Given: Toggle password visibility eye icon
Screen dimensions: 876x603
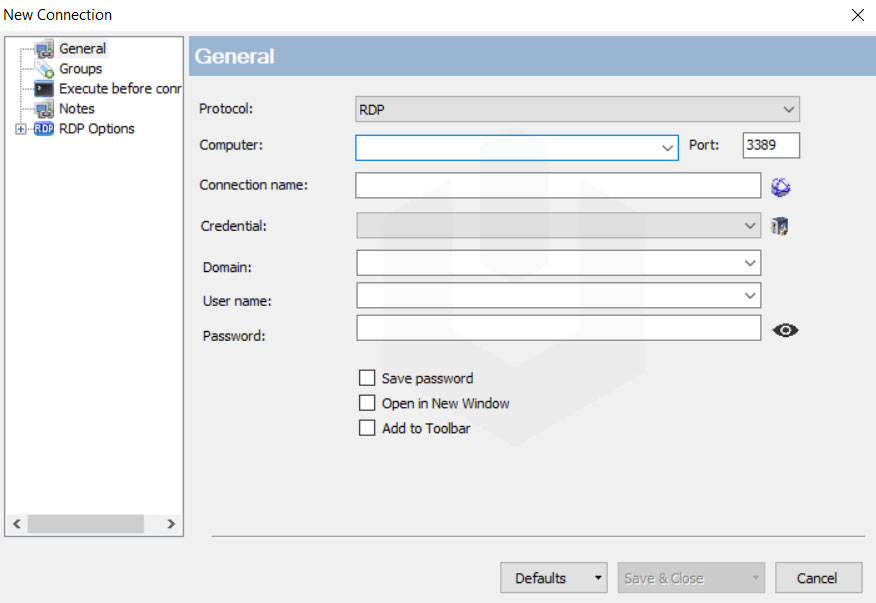Looking at the screenshot, I should [x=785, y=330].
